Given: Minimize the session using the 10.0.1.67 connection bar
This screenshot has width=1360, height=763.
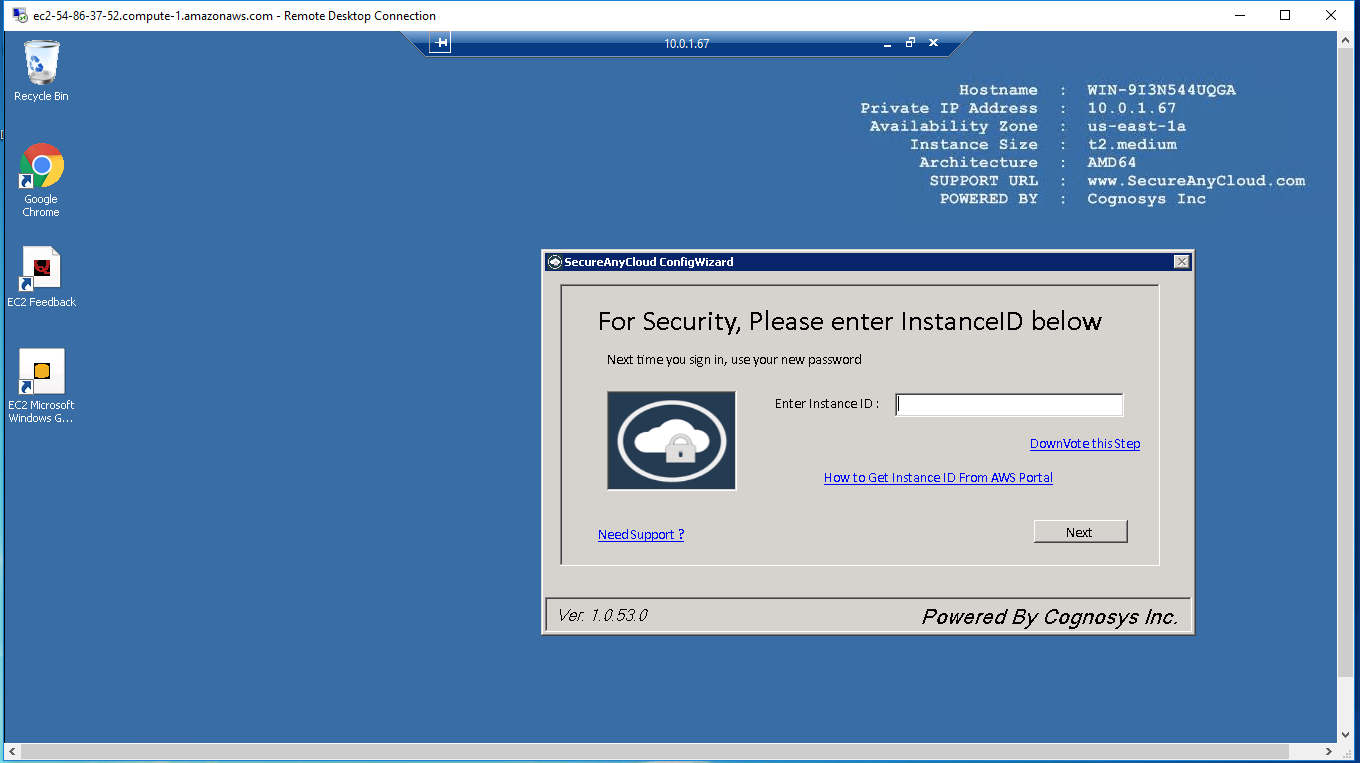Looking at the screenshot, I should click(x=886, y=43).
